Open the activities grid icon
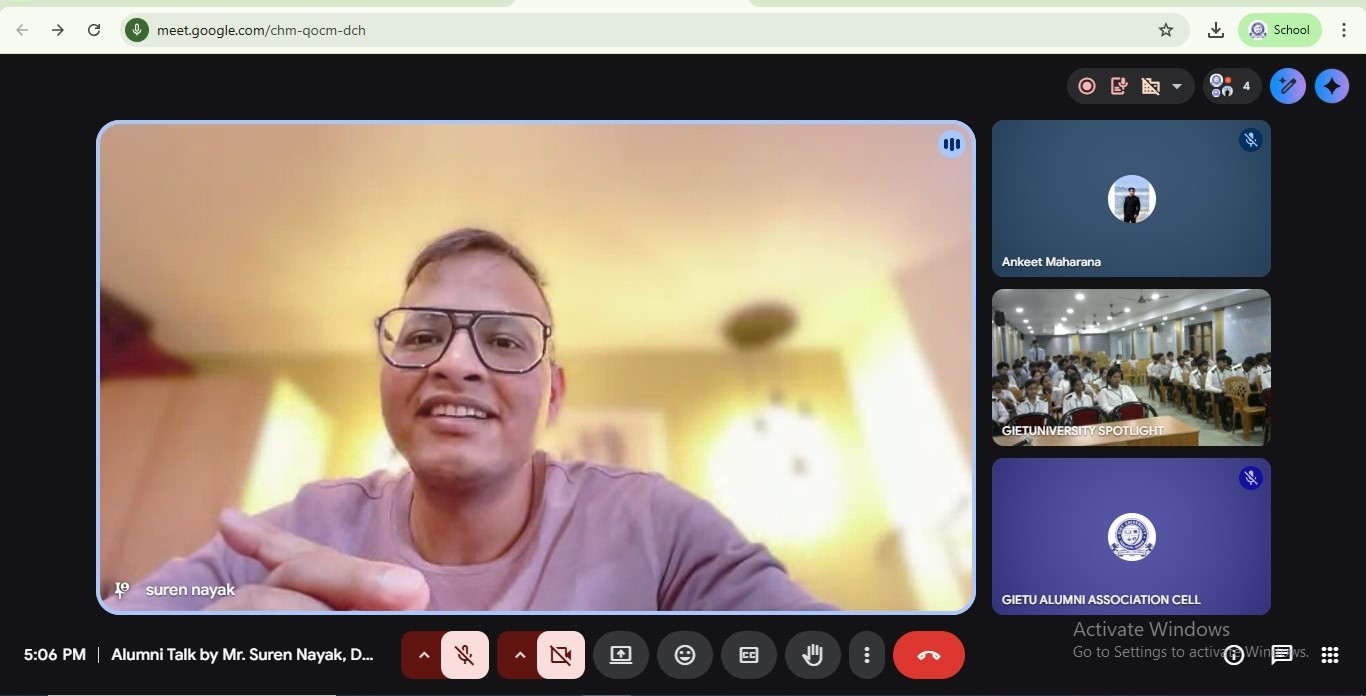Screen dimensions: 1366x696 coord(1329,655)
